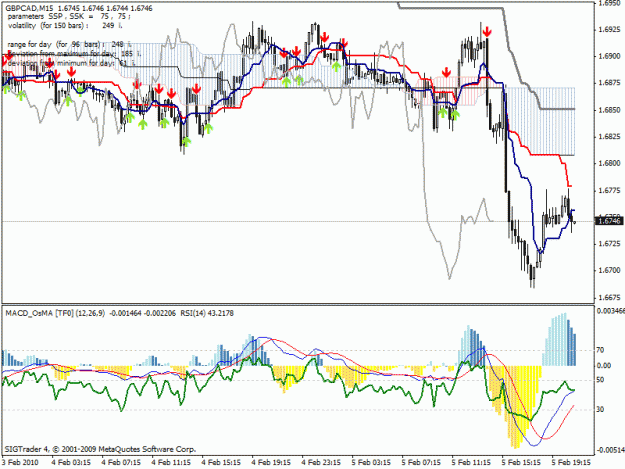The image size is (625, 469).
Task: Click the '5 Feb 03:15' time label
Action: [x=371, y=462]
